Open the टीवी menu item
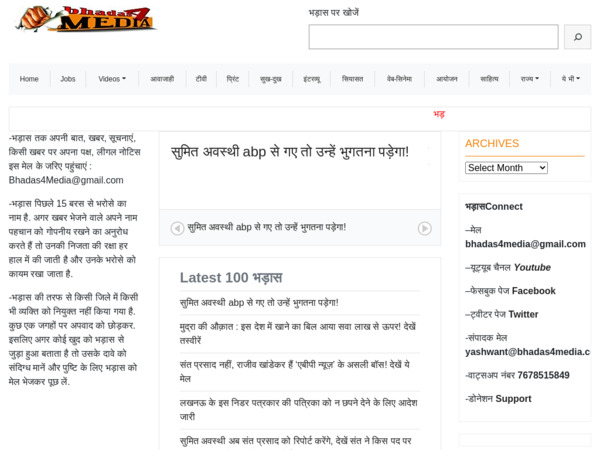The height and width of the screenshot is (450, 600). pyautogui.click(x=201, y=79)
